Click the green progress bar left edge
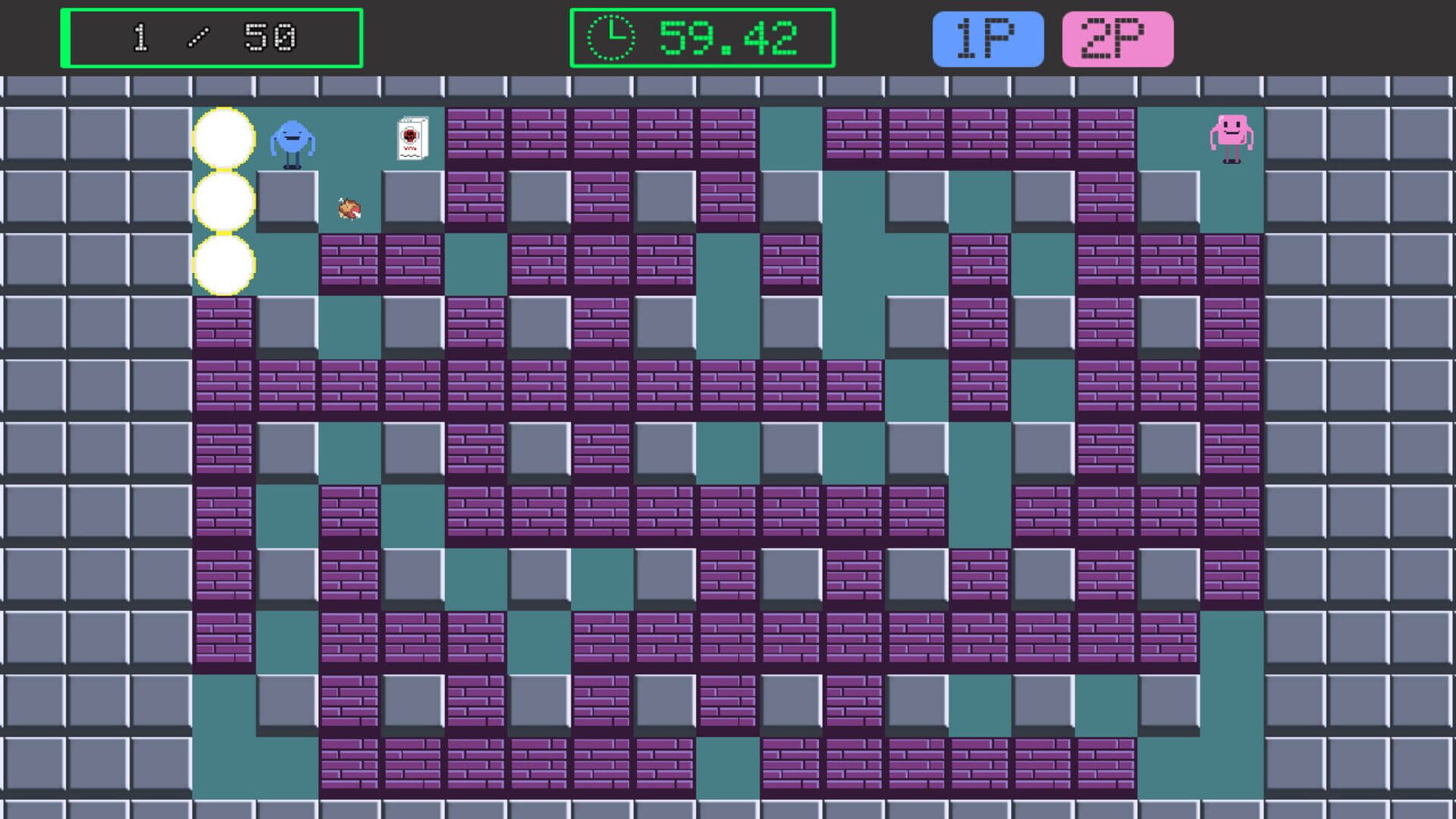1456x819 pixels. pyautogui.click(x=66, y=38)
